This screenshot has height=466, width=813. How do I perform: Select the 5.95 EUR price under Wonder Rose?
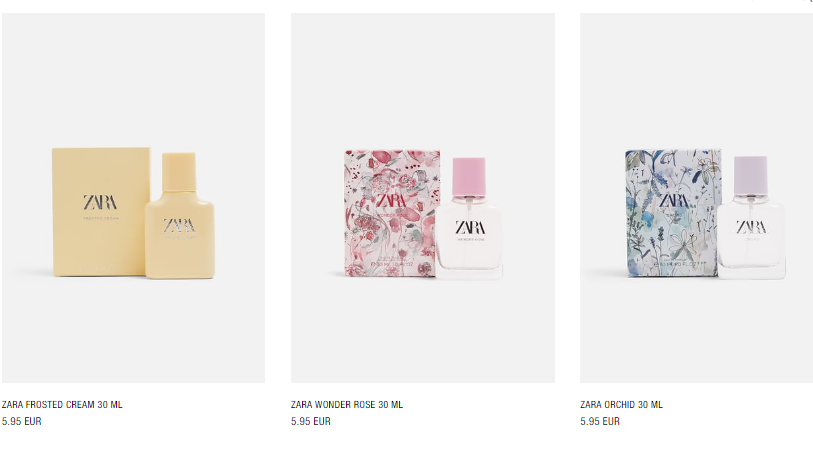point(311,421)
